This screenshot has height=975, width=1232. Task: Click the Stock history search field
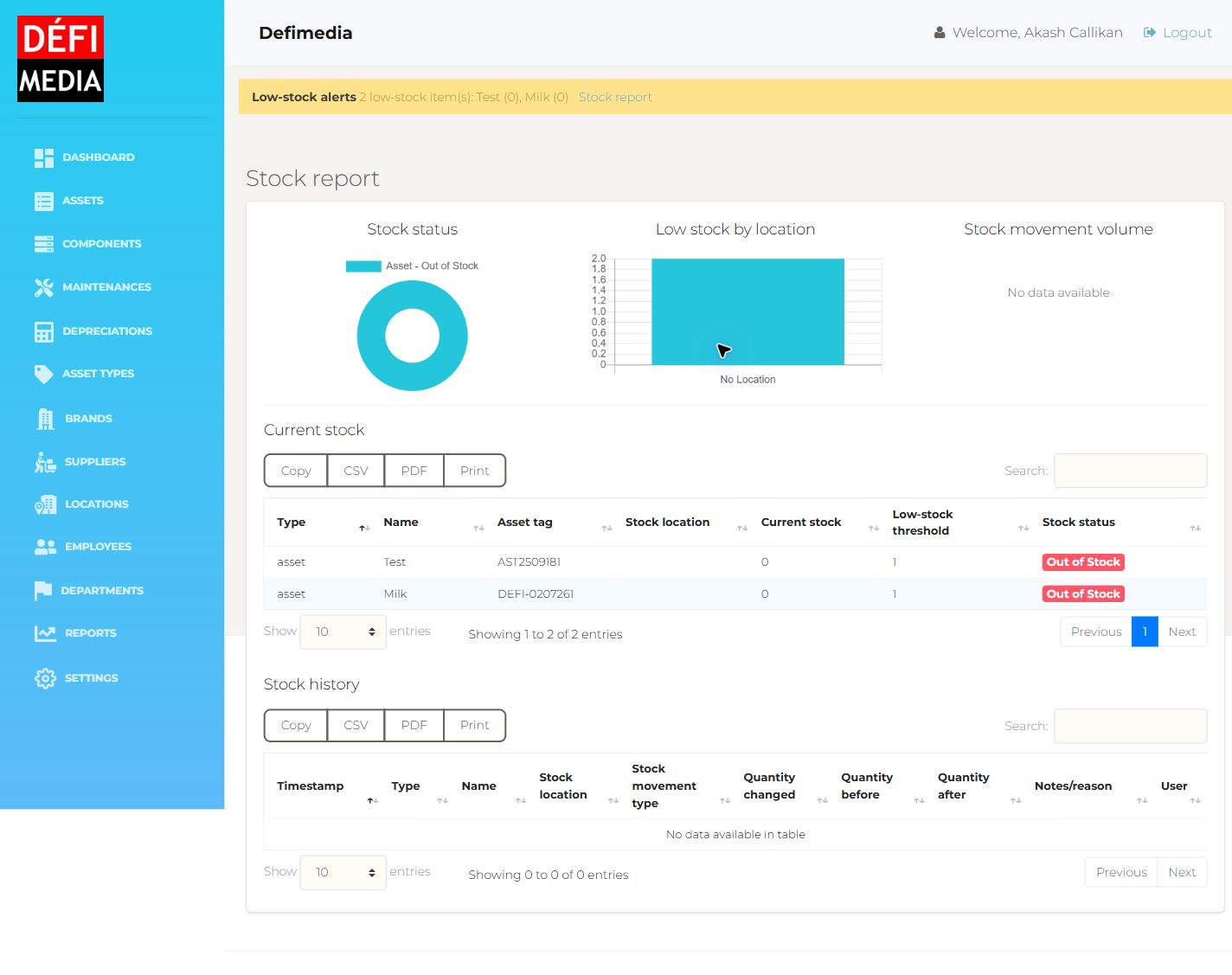point(1130,726)
